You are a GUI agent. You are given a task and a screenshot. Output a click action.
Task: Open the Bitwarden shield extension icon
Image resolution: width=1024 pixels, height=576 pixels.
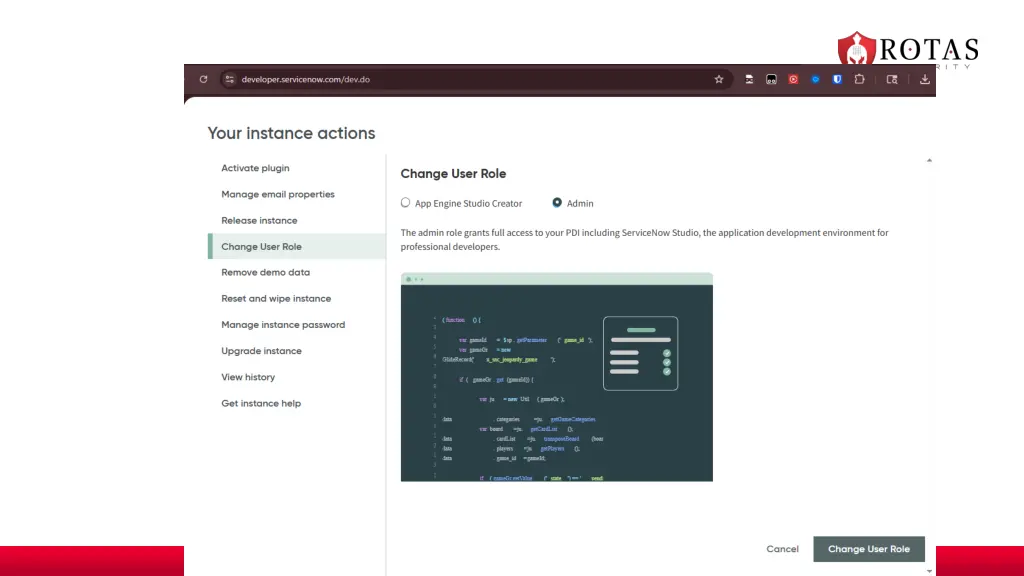coord(837,79)
